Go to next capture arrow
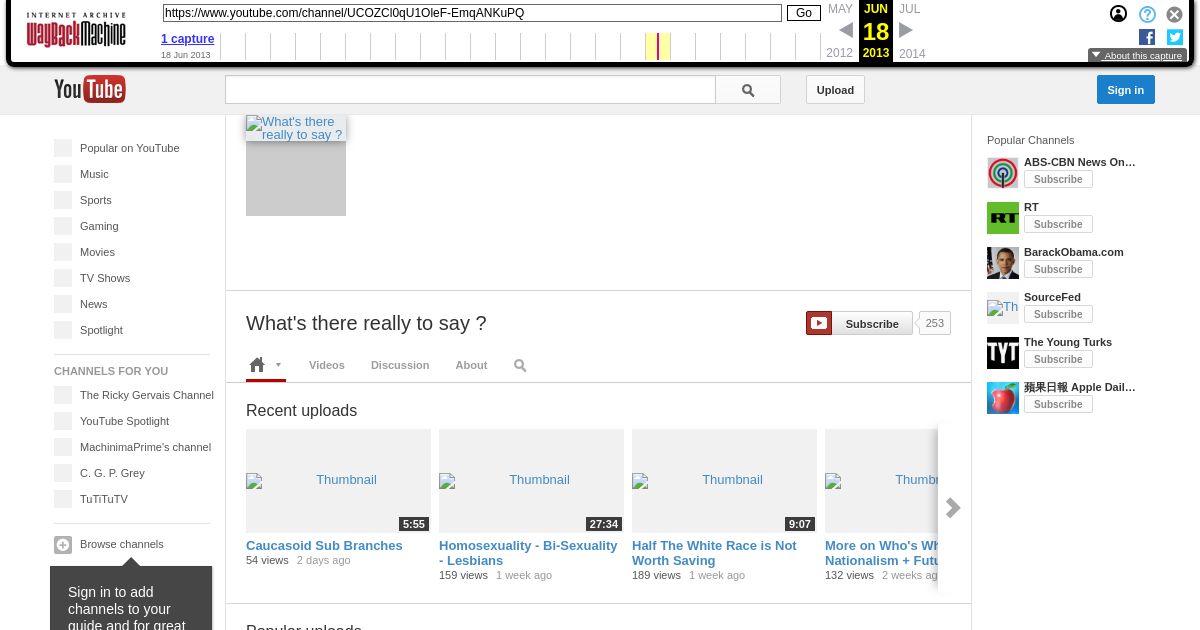The height and width of the screenshot is (630, 1200). pyautogui.click(x=906, y=31)
